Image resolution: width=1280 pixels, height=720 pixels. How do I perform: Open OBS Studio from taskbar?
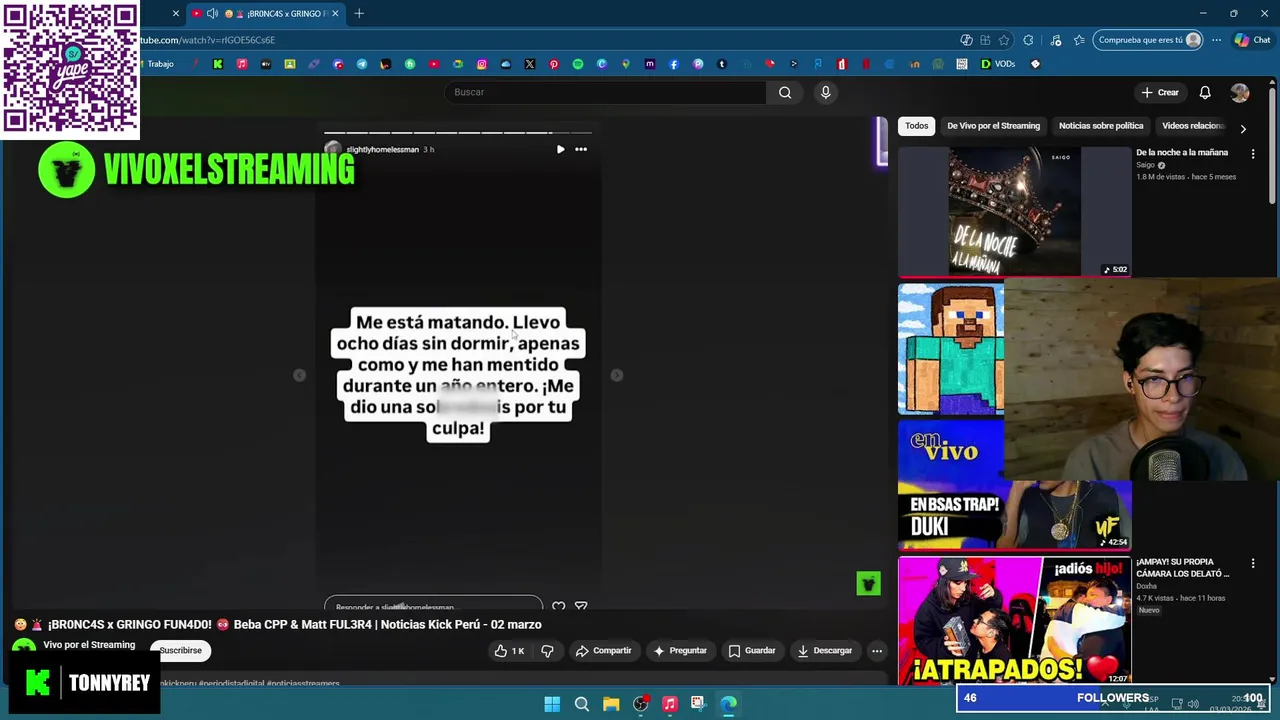click(x=641, y=704)
